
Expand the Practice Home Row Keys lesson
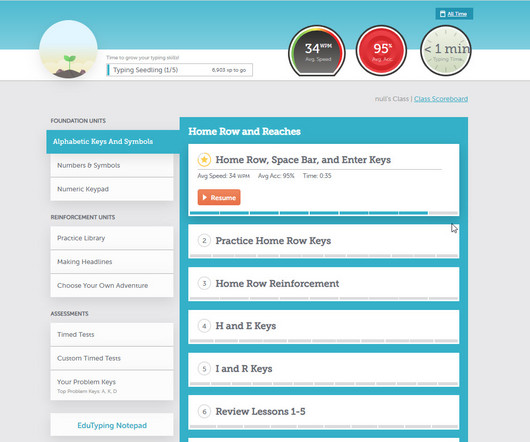(323, 241)
